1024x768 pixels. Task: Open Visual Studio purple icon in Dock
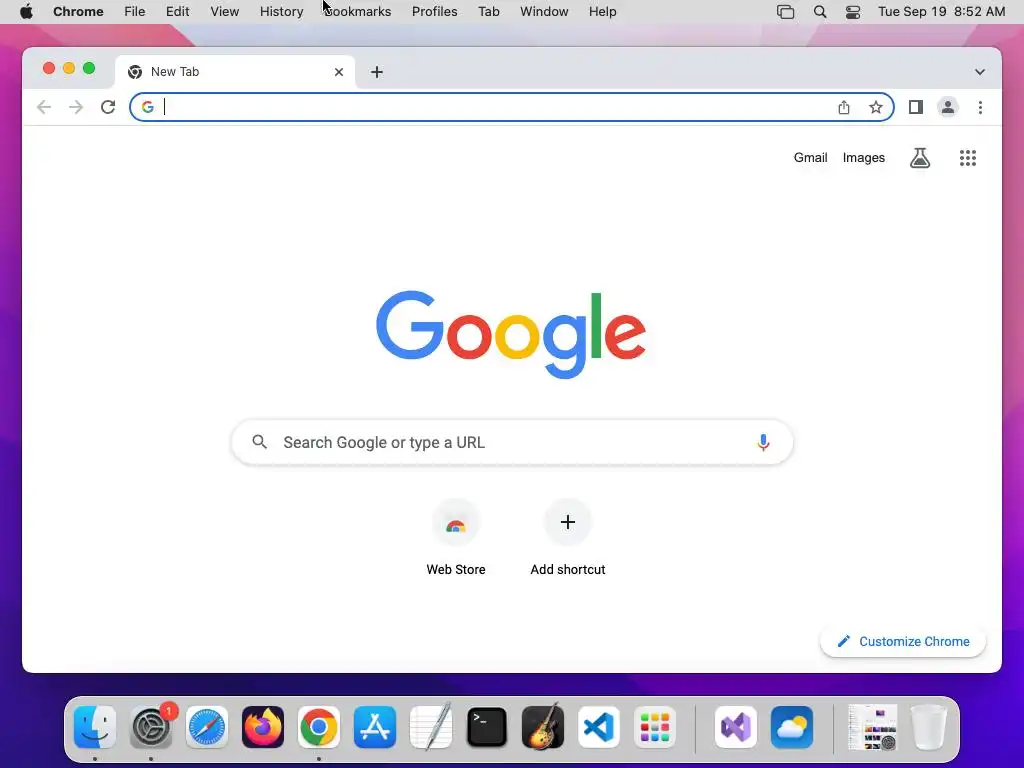pos(736,727)
